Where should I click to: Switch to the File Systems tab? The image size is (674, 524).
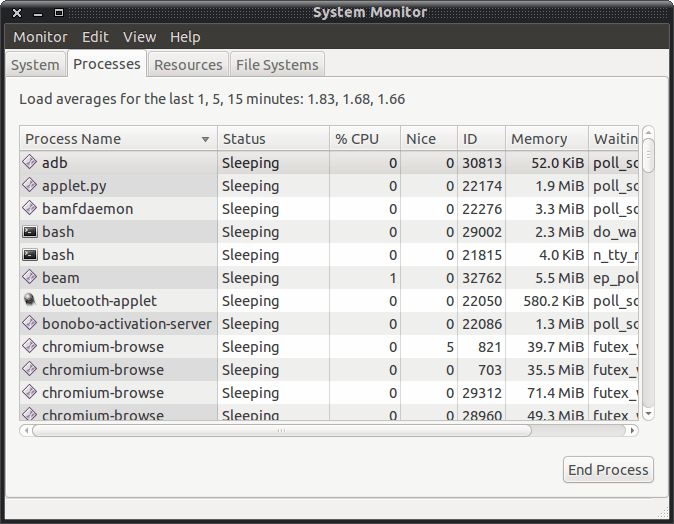pyautogui.click(x=276, y=65)
